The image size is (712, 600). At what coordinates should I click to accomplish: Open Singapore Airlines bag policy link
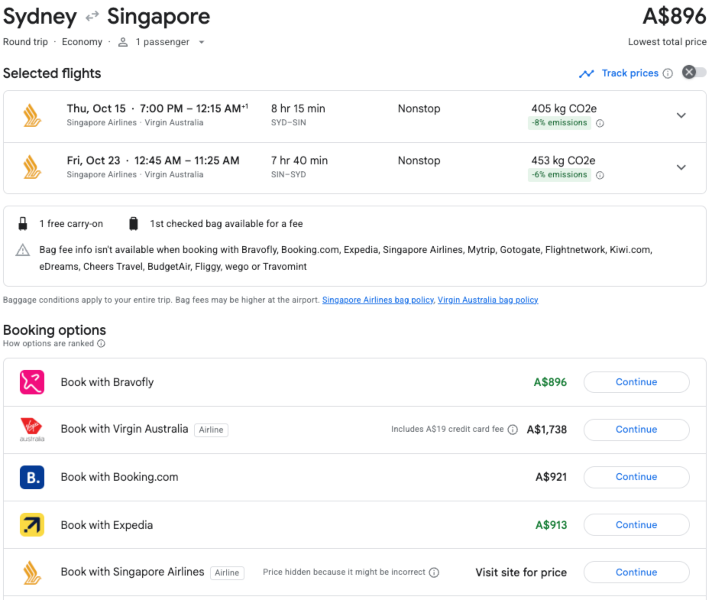378,300
